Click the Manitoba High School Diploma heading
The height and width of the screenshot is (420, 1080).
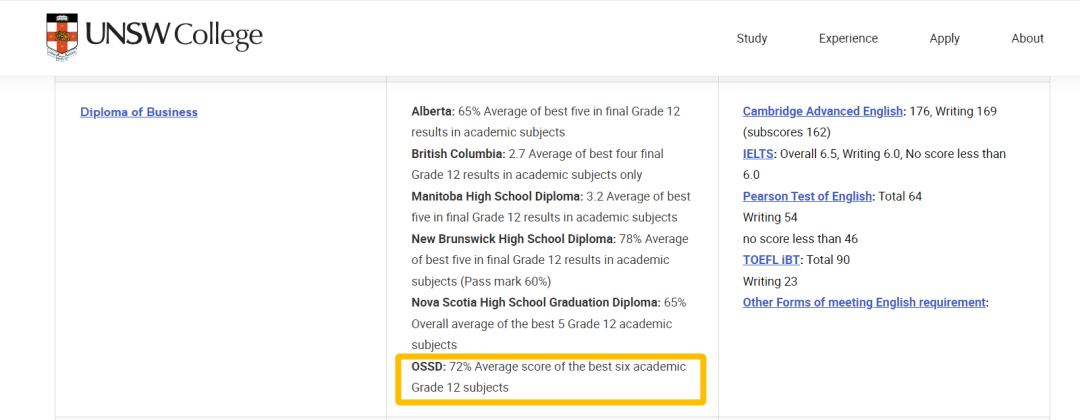pyautogui.click(x=497, y=196)
